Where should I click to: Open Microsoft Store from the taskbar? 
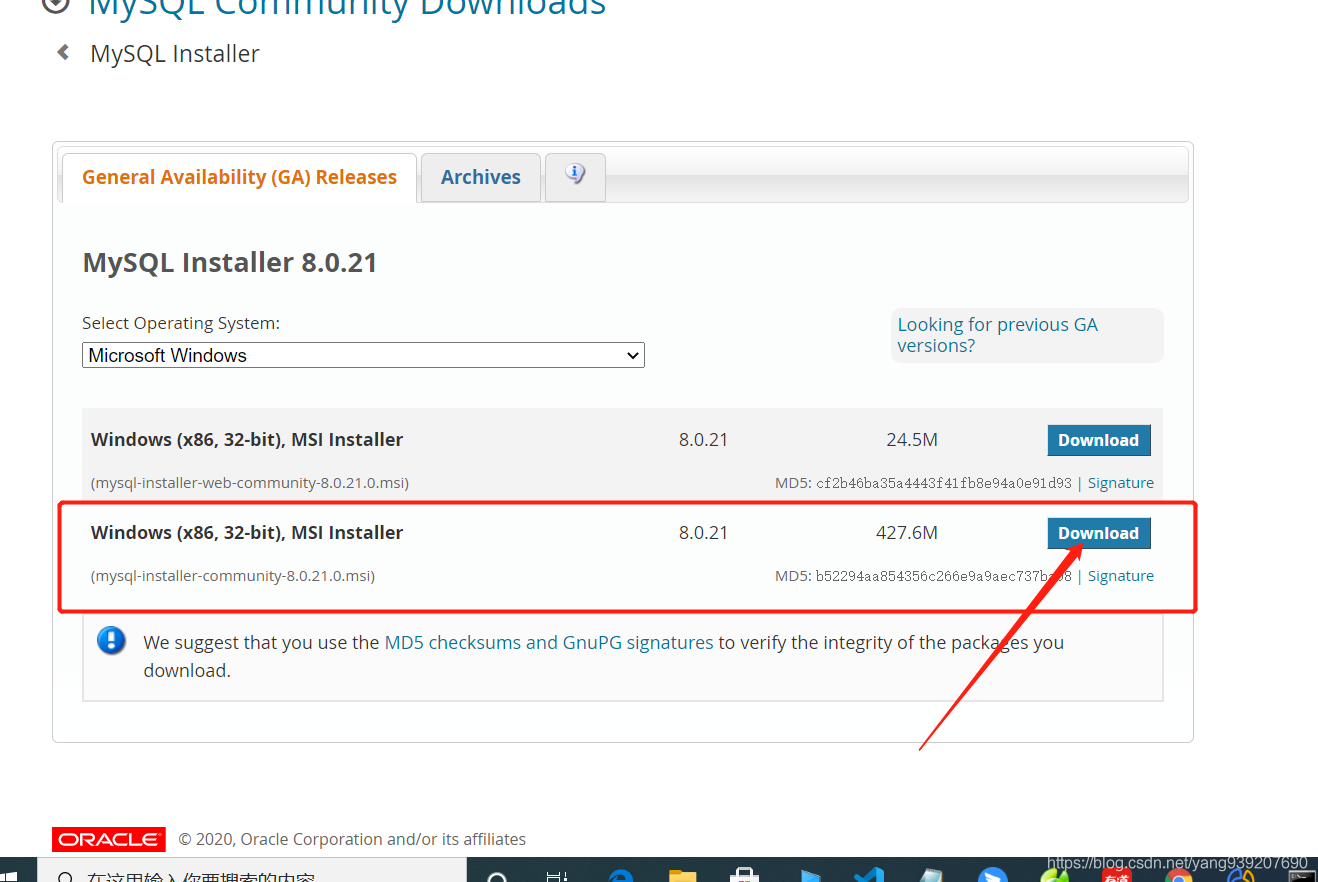pos(744,874)
